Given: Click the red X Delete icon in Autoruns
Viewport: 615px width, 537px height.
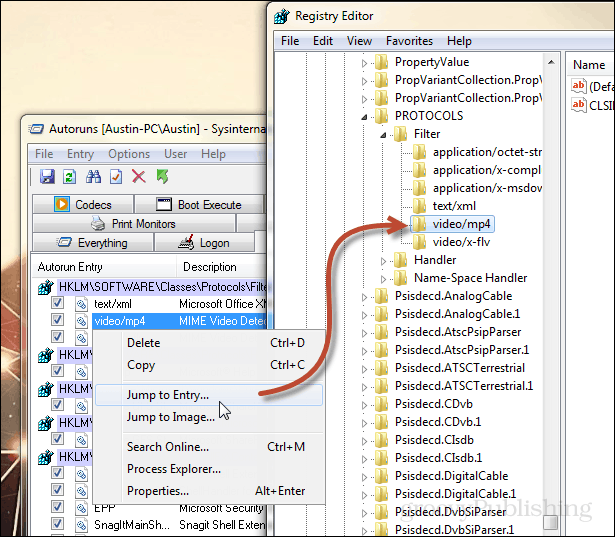Looking at the screenshot, I should point(139,177).
